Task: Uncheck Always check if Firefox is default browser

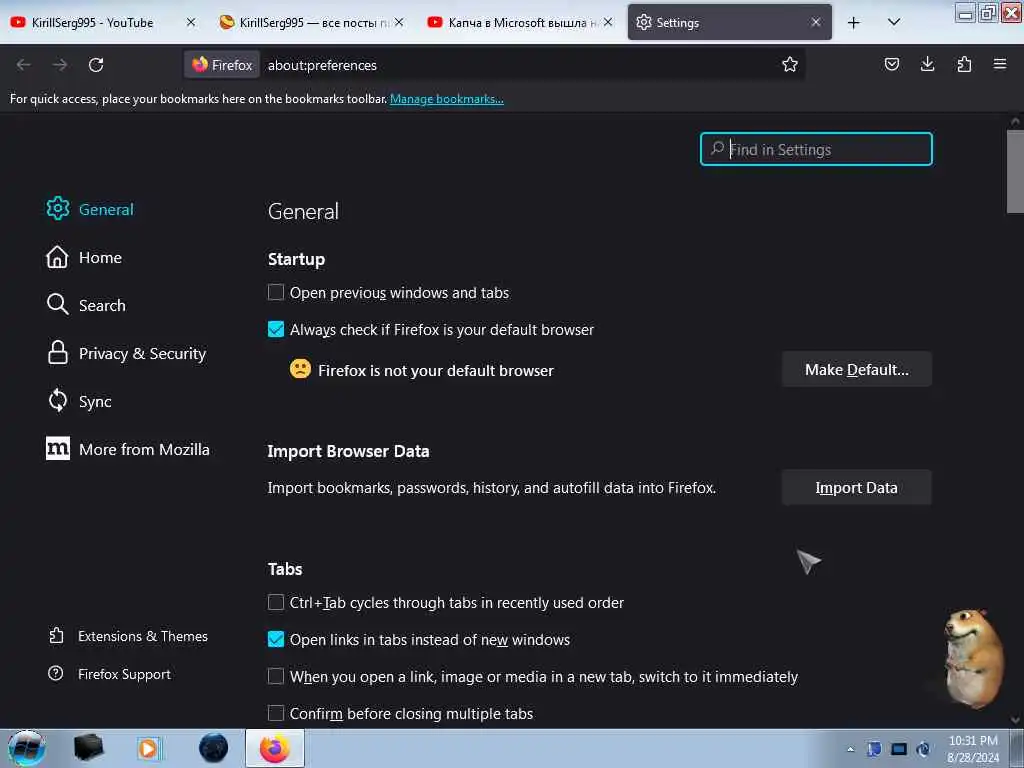Action: coord(276,329)
